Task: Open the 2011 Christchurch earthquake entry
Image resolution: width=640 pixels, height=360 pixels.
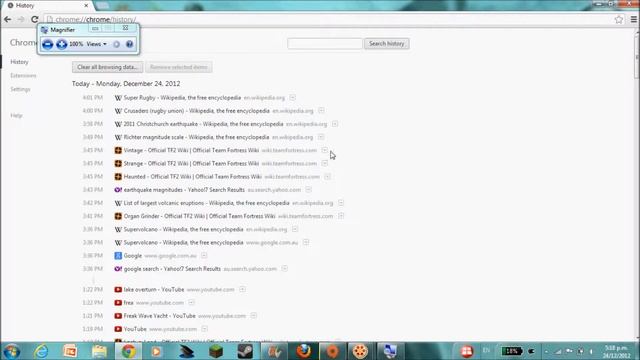Action: [x=203, y=124]
